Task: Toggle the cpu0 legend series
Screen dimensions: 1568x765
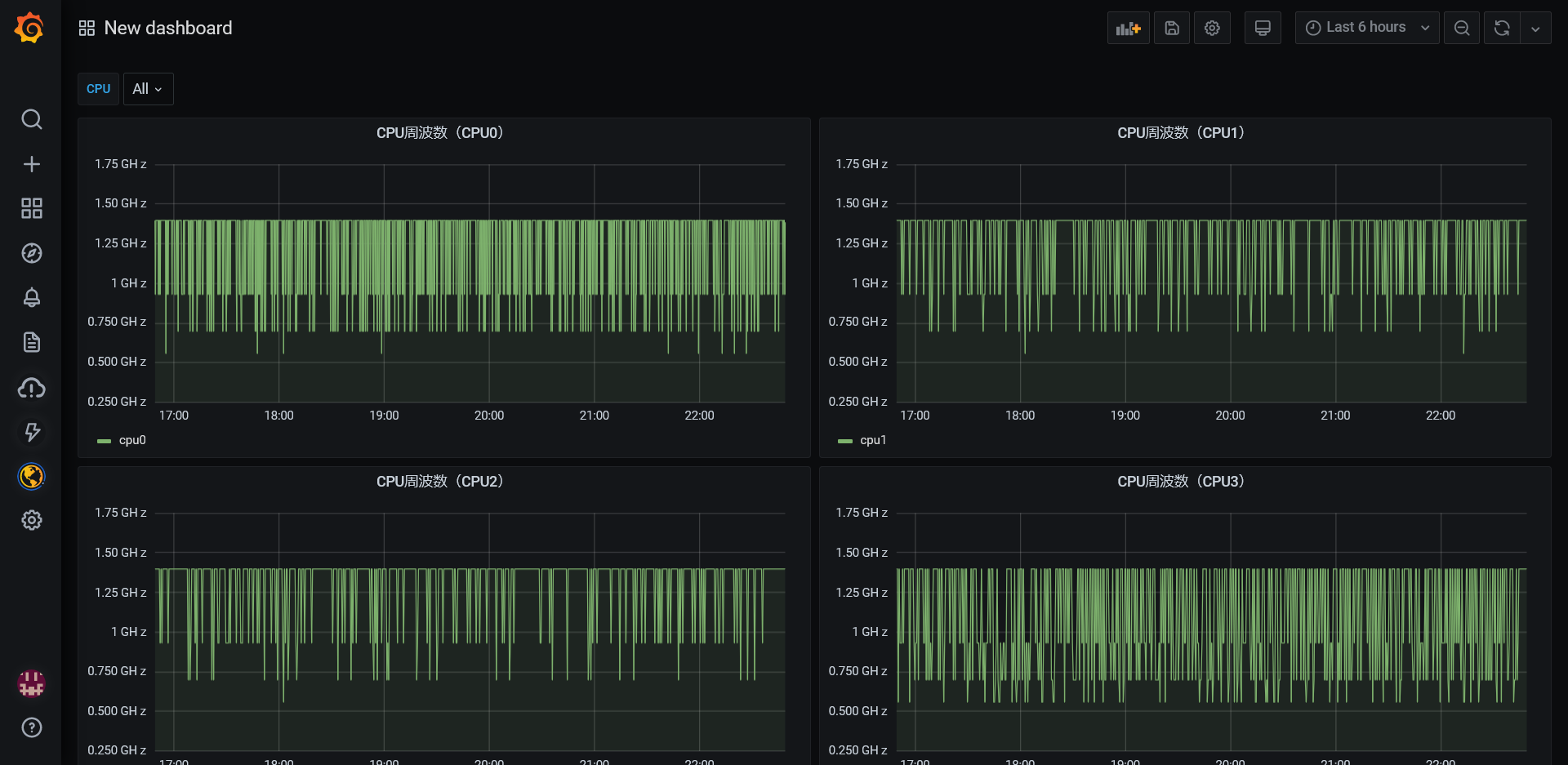Action: 131,440
